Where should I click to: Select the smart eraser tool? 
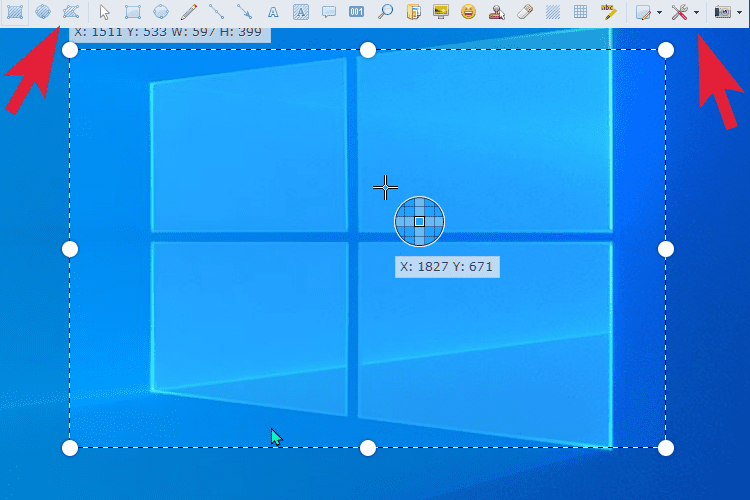[x=525, y=11]
